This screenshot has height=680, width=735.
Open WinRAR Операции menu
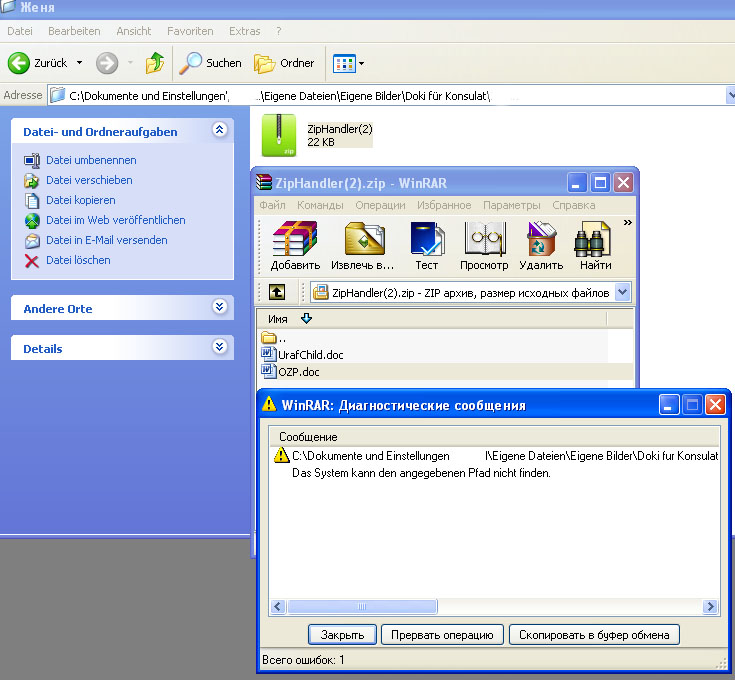tap(380, 205)
